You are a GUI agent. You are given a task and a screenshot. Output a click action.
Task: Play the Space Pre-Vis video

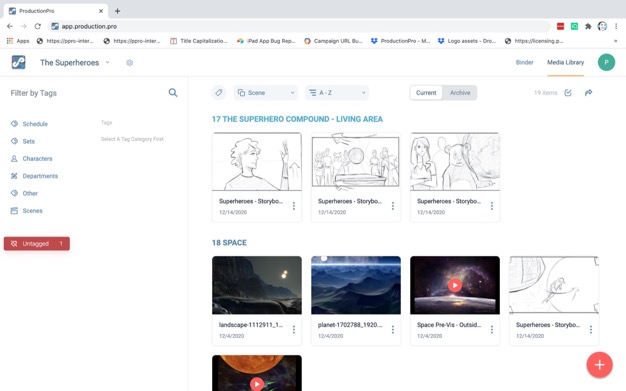[455, 285]
